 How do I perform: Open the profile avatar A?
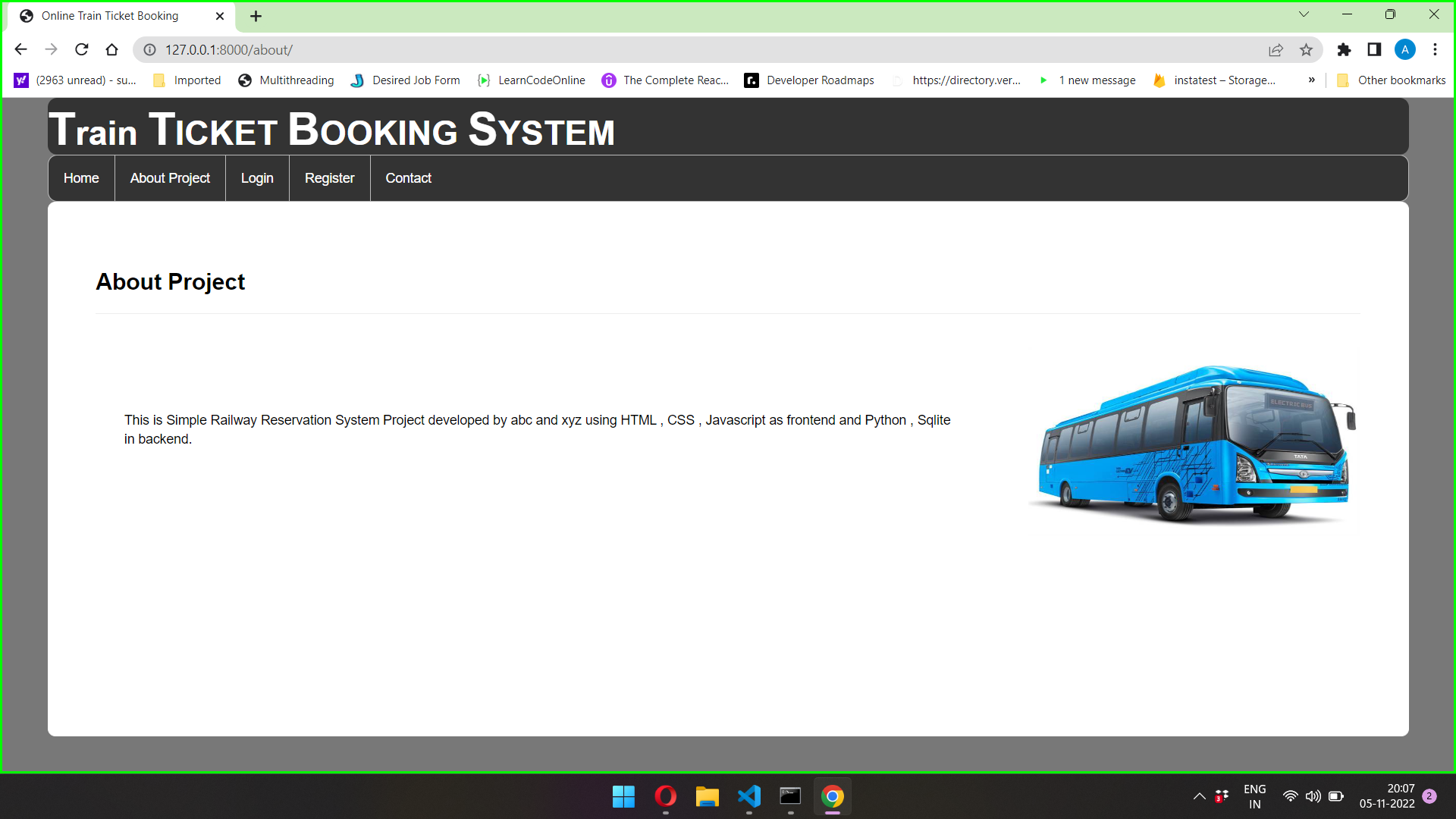tap(1404, 50)
